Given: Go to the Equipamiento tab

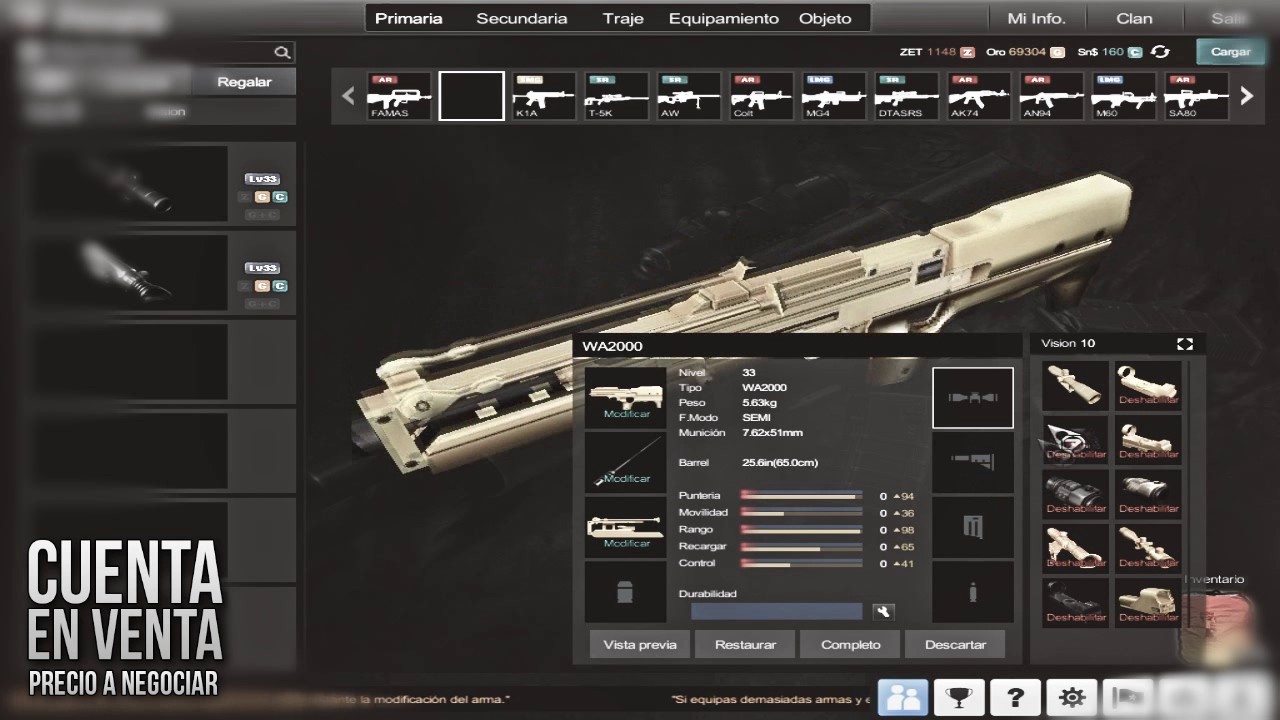Looking at the screenshot, I should (723, 18).
